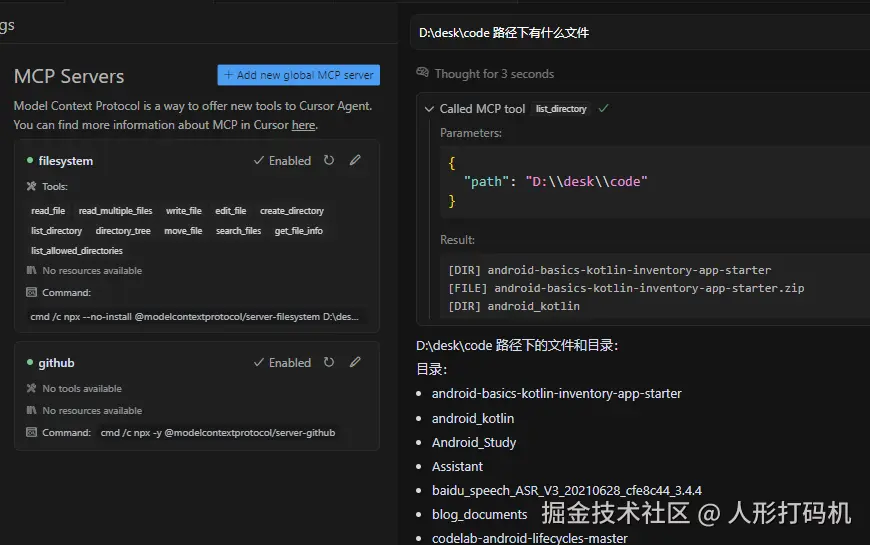Click the Result: label
870x545 pixels.
click(x=457, y=240)
